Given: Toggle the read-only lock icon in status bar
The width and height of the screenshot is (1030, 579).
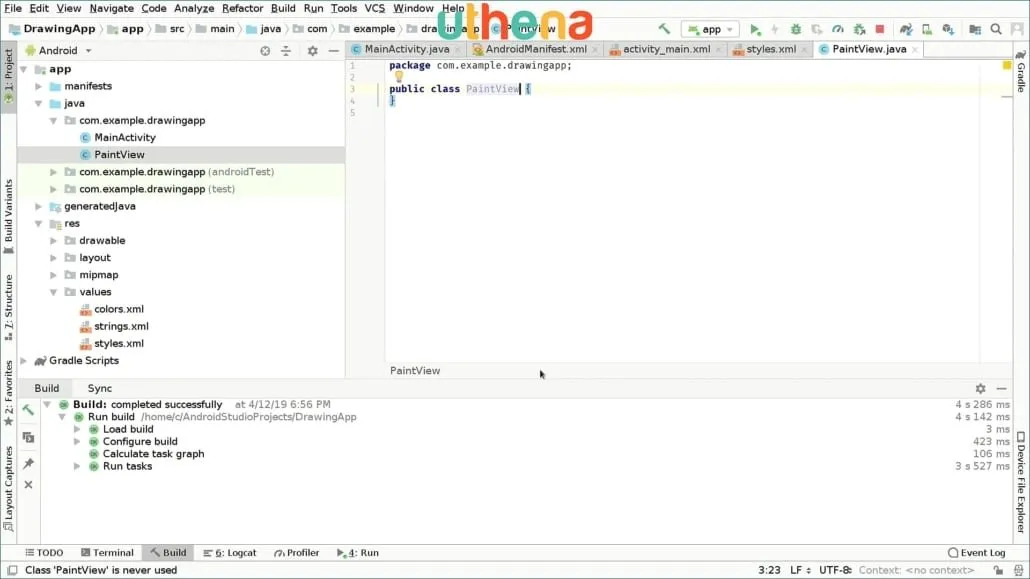Looking at the screenshot, I should (998, 570).
